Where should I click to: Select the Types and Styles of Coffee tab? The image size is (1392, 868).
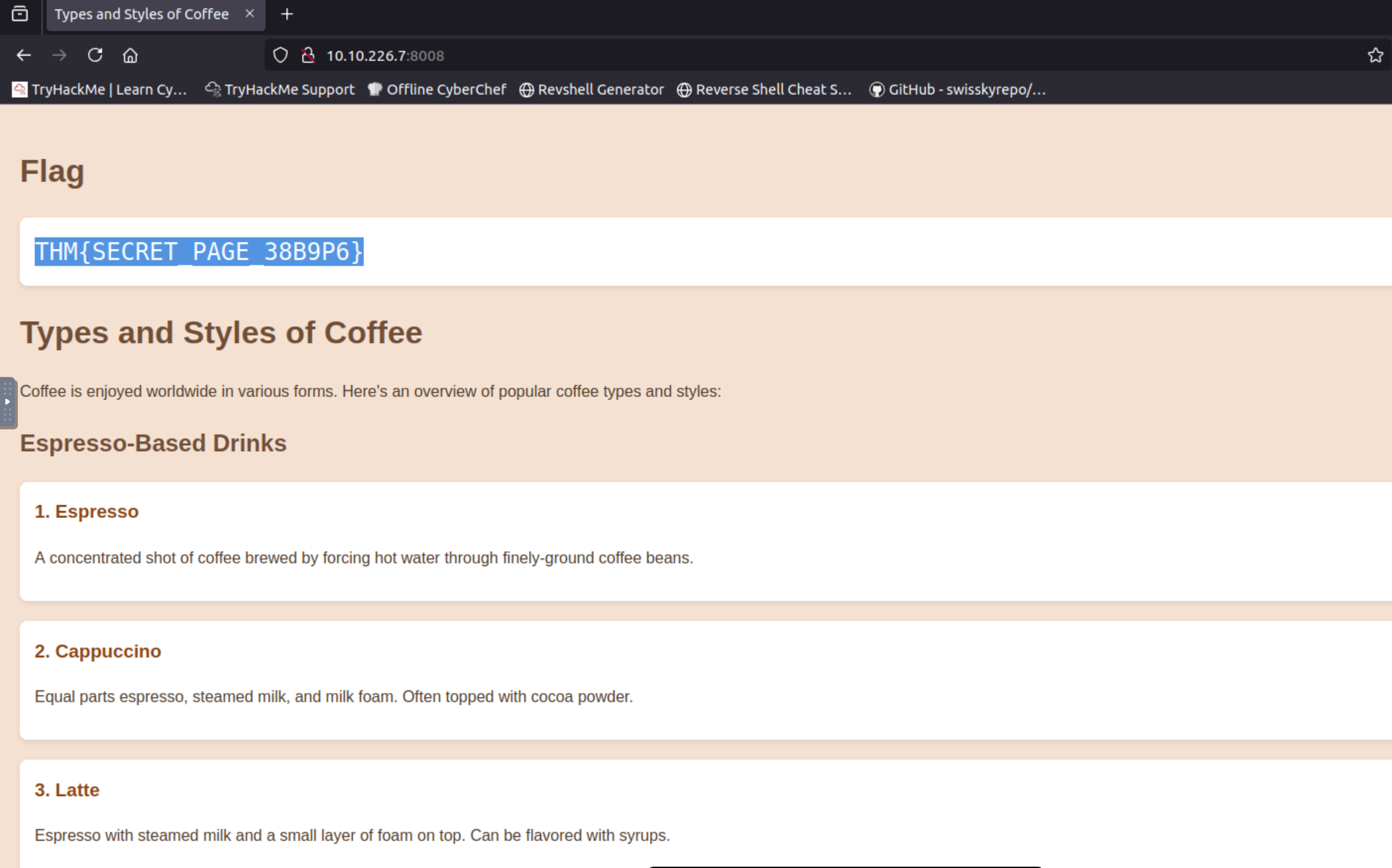[x=141, y=14]
